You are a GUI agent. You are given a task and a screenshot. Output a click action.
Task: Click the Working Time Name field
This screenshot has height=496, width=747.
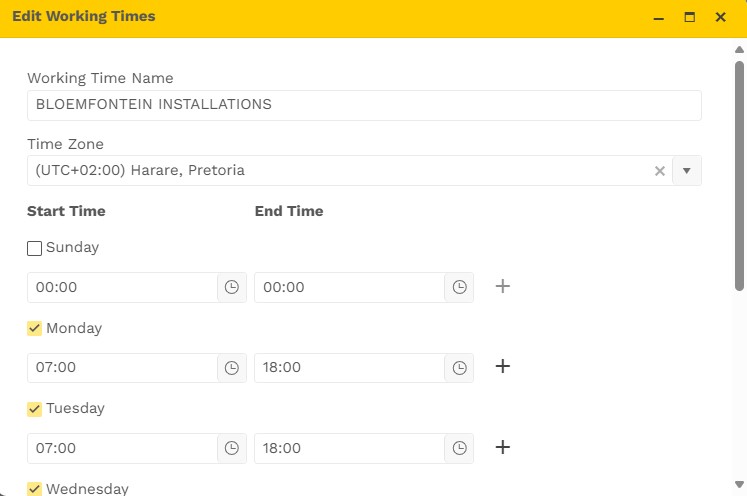364,105
